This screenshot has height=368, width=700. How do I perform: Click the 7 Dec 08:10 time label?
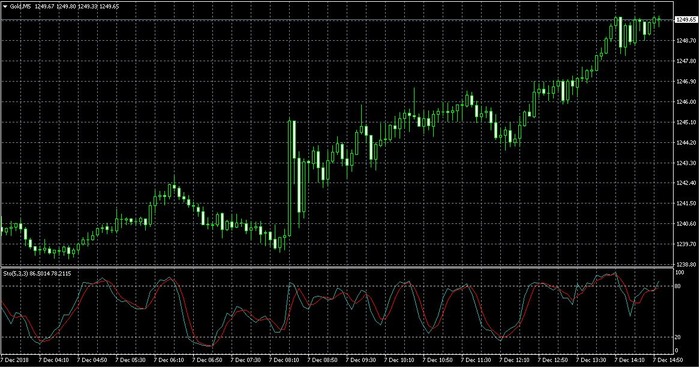(284, 360)
